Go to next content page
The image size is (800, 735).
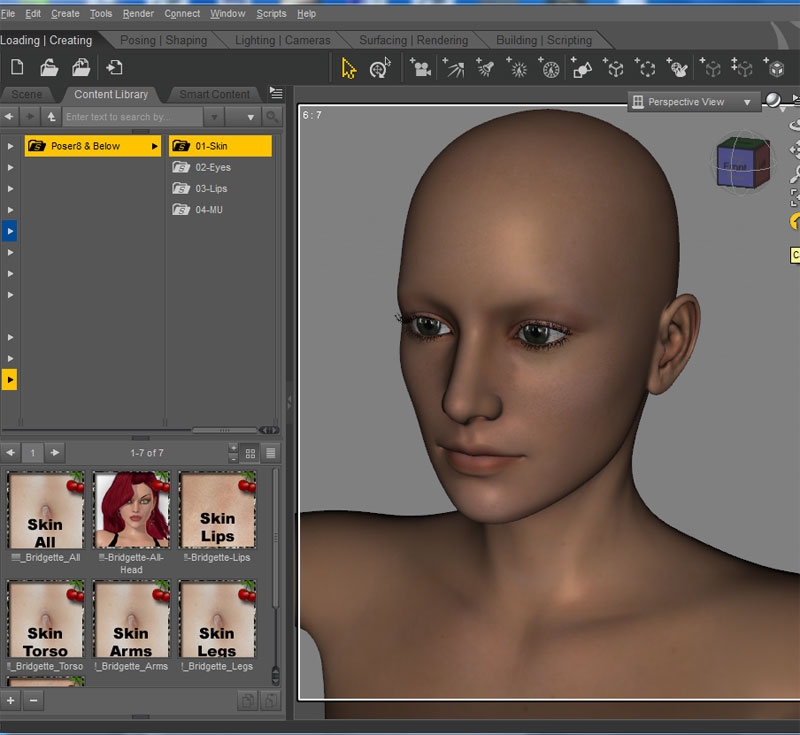coord(55,453)
